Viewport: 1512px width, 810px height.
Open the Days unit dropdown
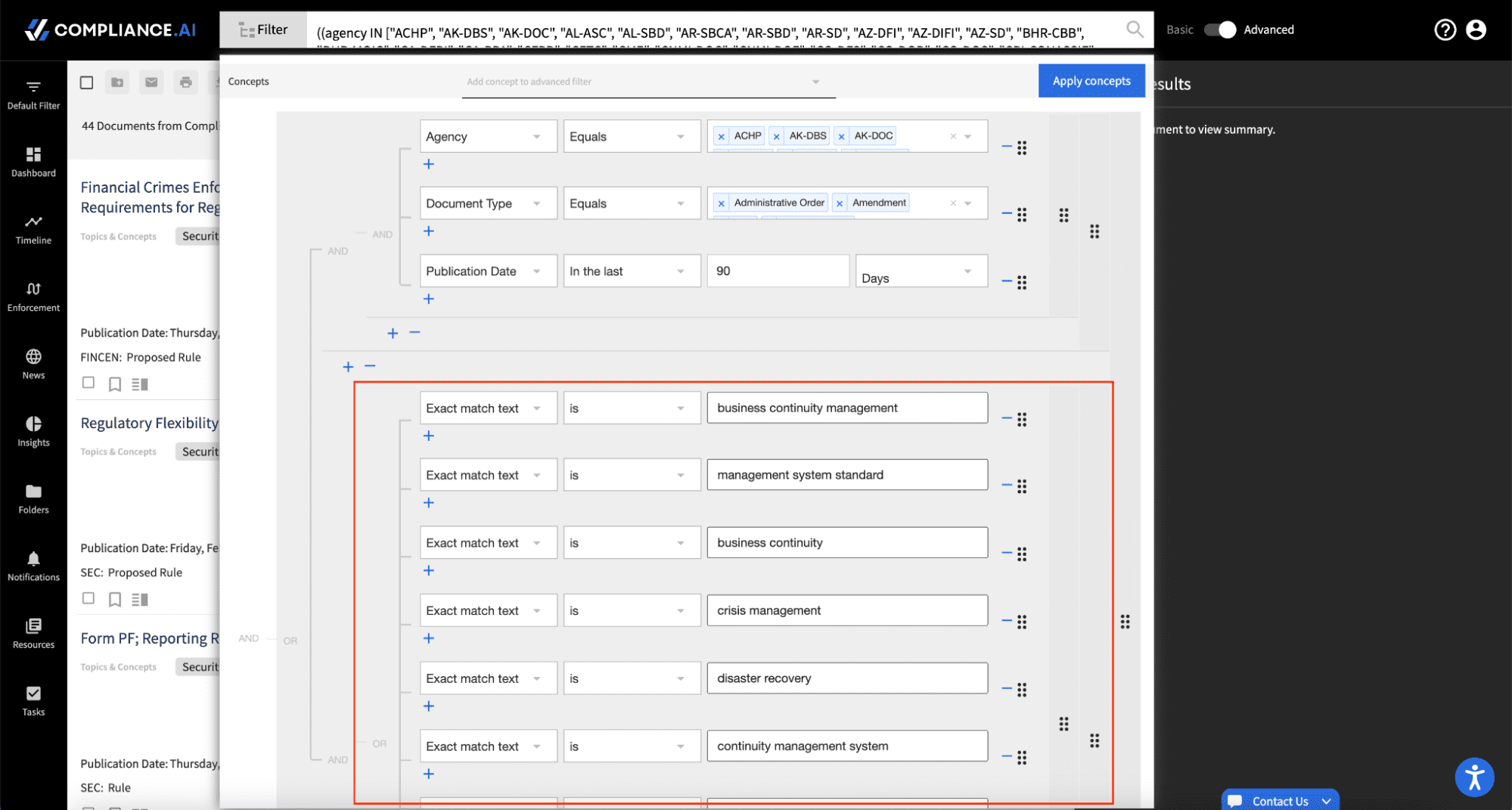921,271
